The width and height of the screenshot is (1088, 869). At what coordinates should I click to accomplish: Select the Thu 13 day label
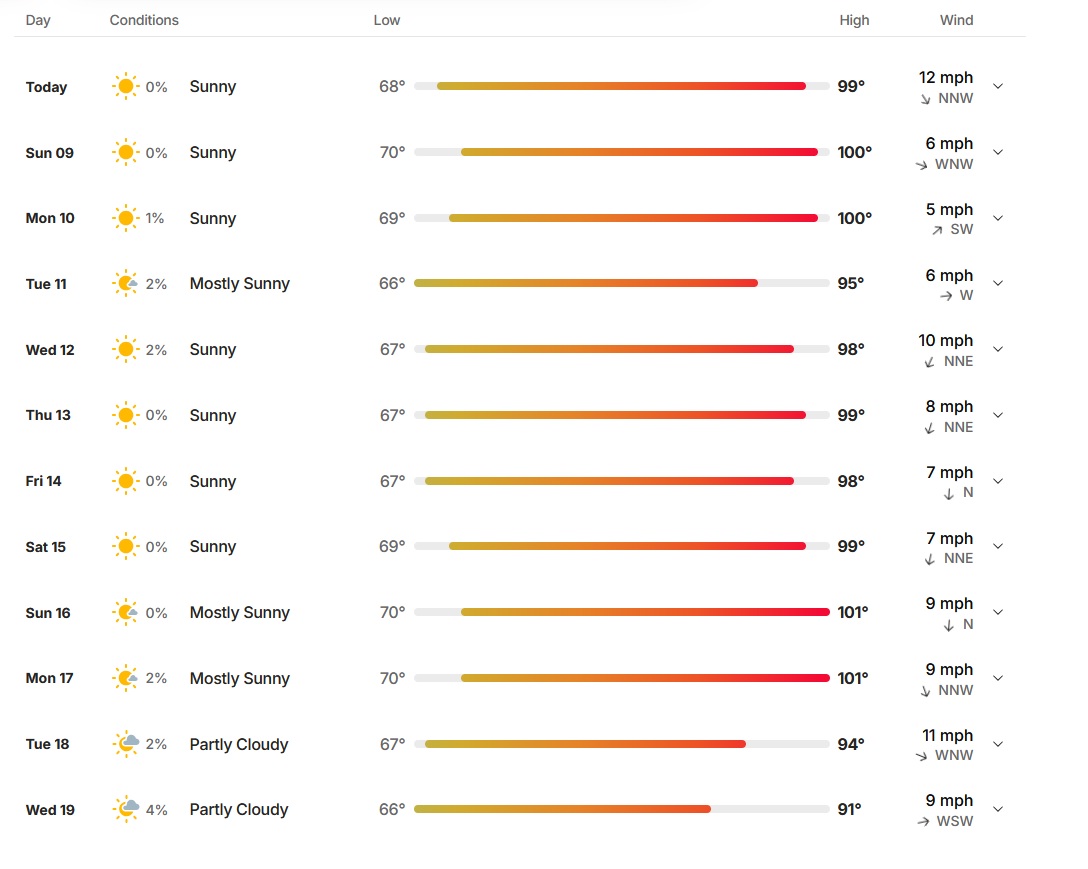[48, 415]
